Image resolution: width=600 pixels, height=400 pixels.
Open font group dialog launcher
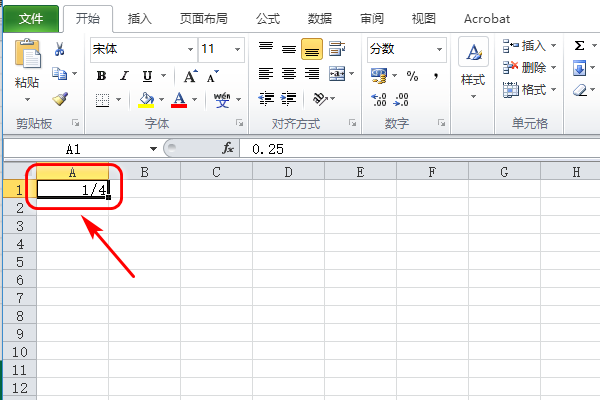pyautogui.click(x=240, y=123)
